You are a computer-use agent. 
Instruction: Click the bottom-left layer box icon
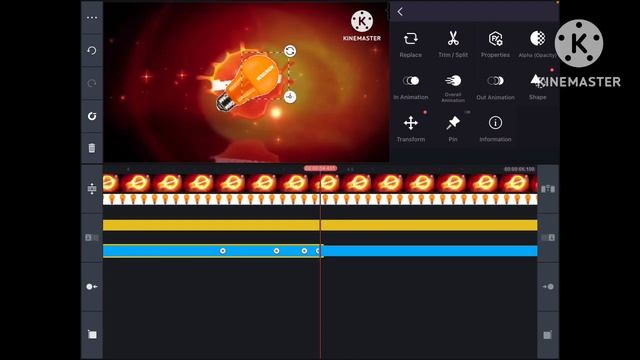(92, 334)
